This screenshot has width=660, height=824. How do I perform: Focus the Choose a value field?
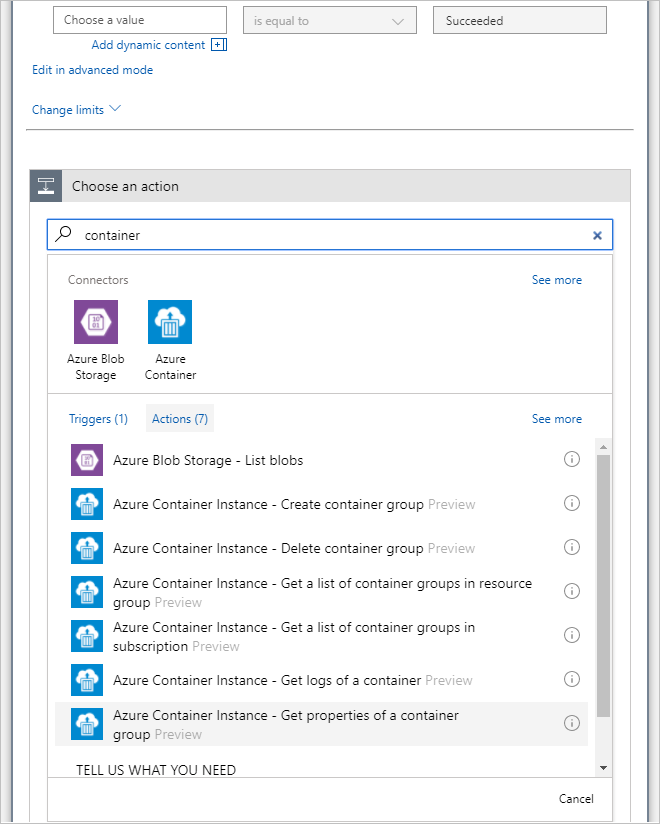[140, 20]
